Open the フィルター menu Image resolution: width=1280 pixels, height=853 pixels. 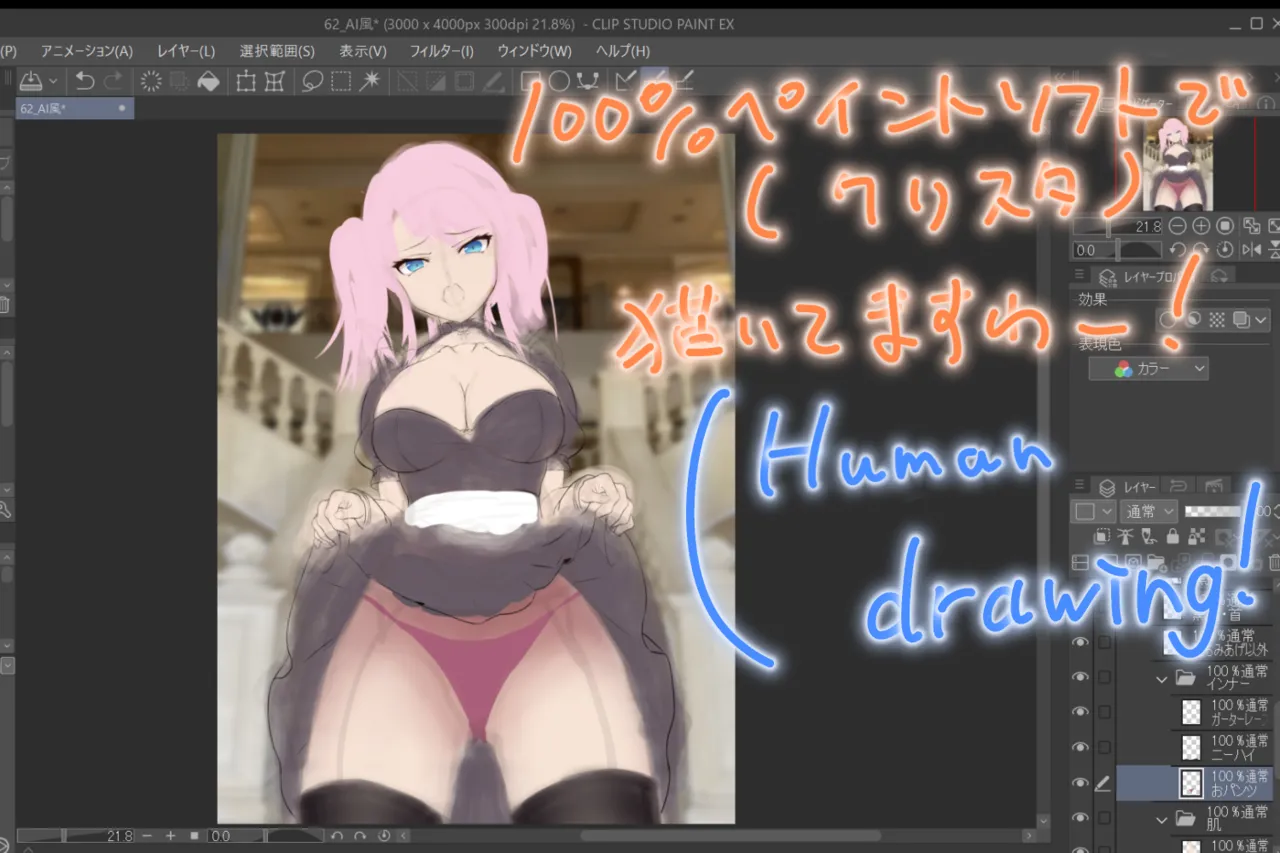(441, 51)
